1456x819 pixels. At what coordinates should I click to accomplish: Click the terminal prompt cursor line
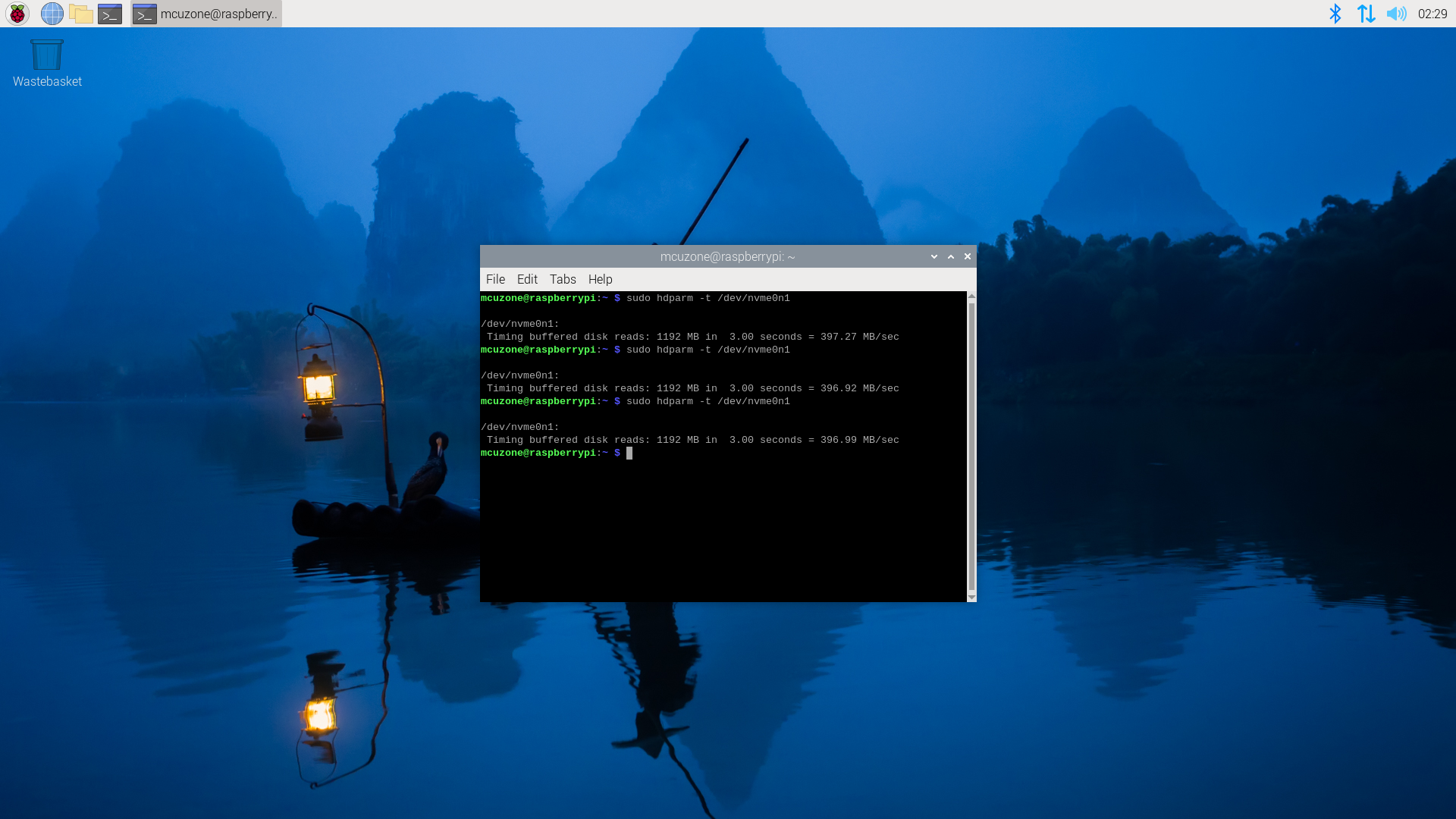point(629,453)
